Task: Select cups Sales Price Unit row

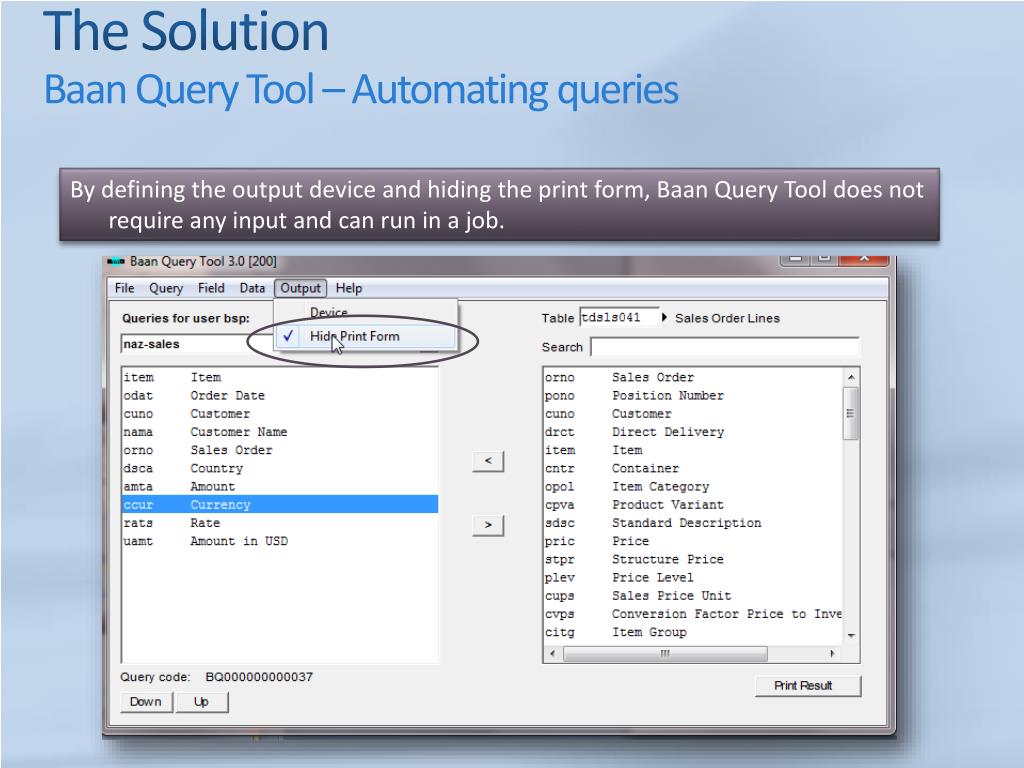Action: 693,596
